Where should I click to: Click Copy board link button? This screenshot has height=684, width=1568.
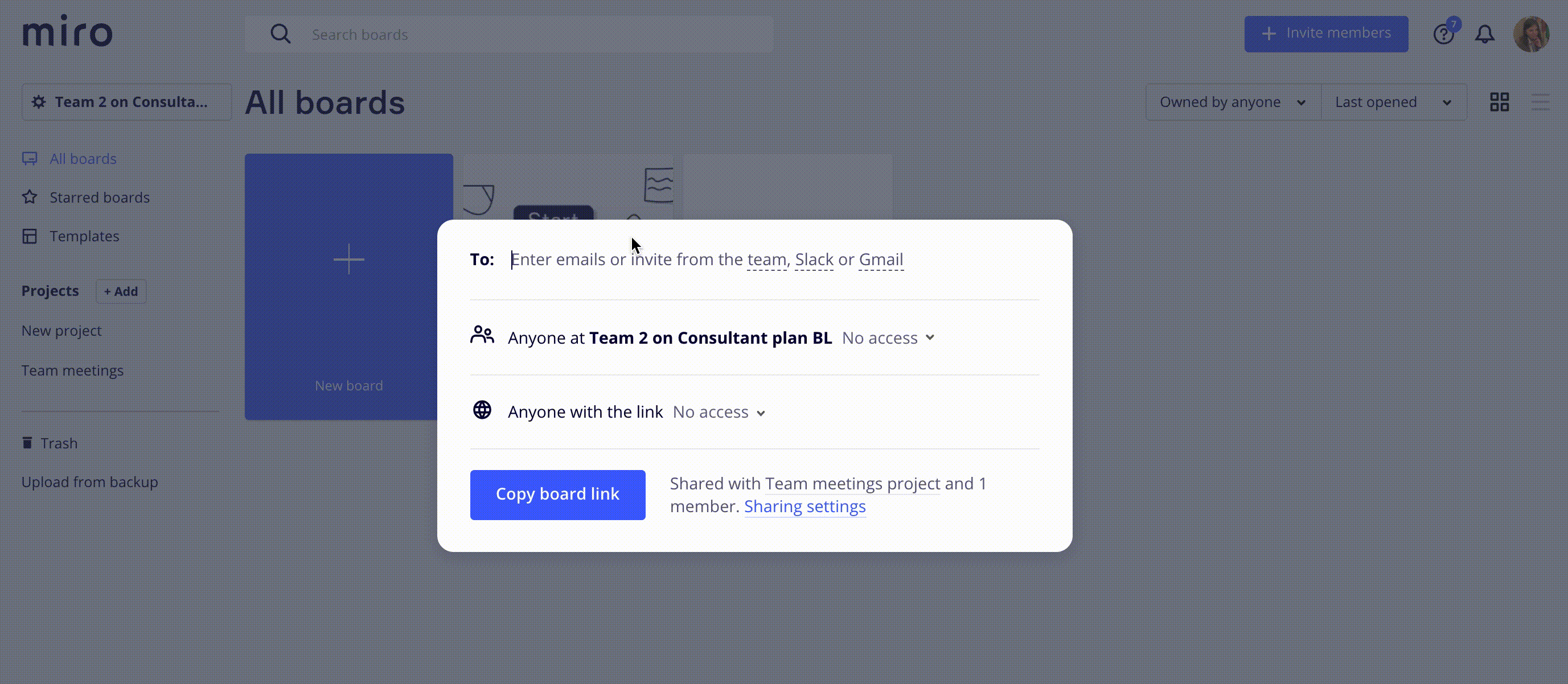click(557, 494)
